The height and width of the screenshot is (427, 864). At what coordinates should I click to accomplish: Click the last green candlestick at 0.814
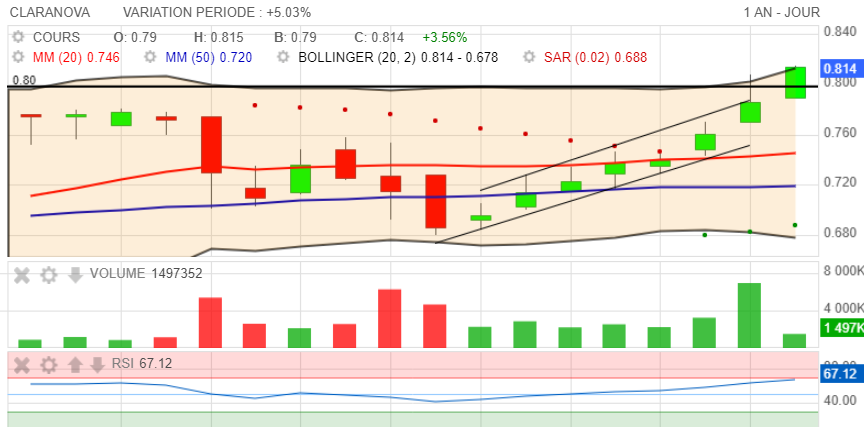click(795, 83)
